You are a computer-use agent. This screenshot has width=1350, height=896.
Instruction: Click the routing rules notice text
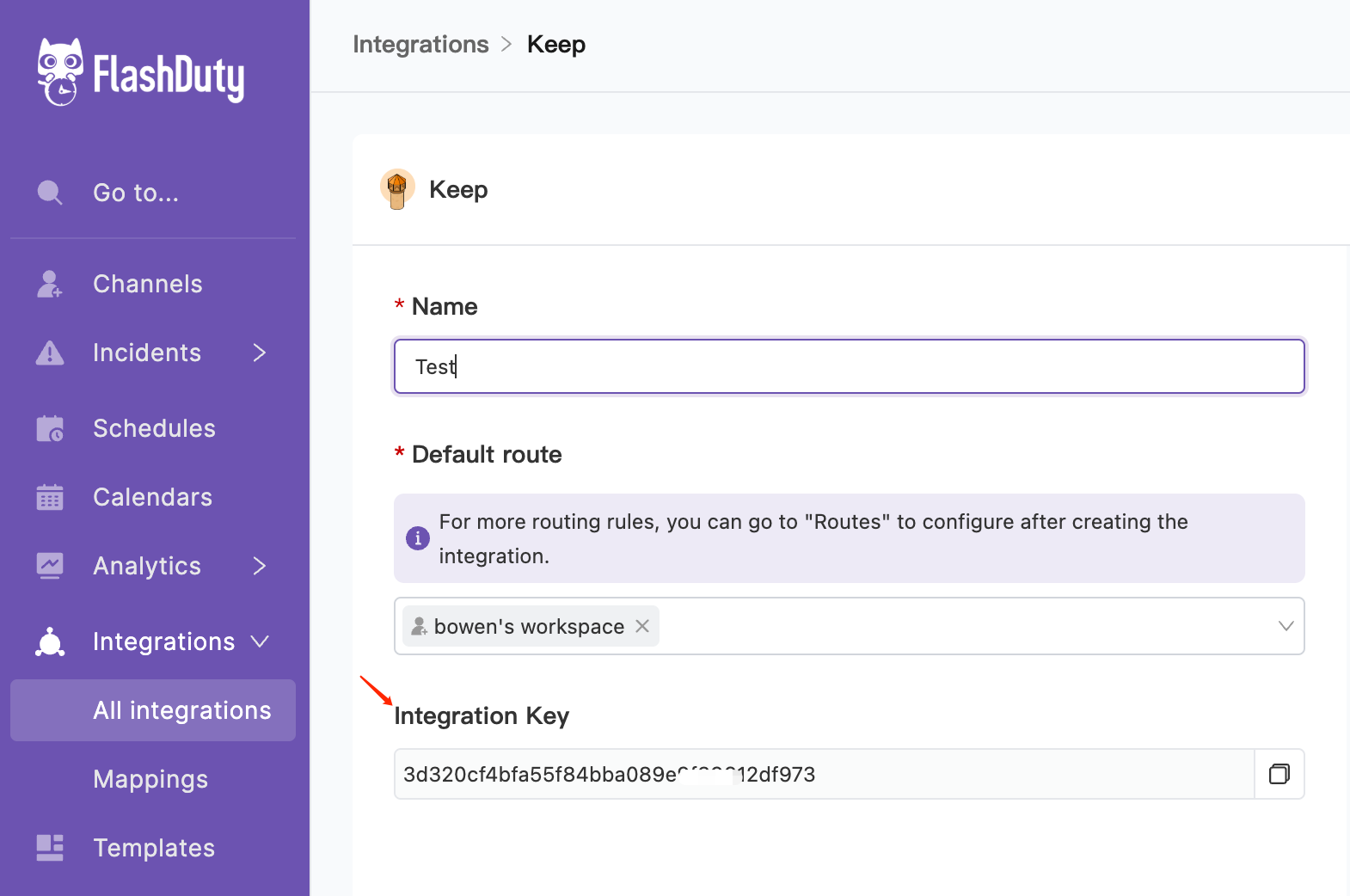(x=813, y=538)
